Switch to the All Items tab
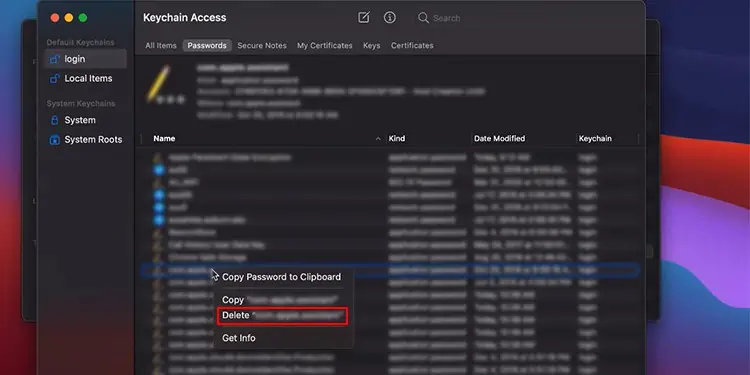 pos(161,45)
